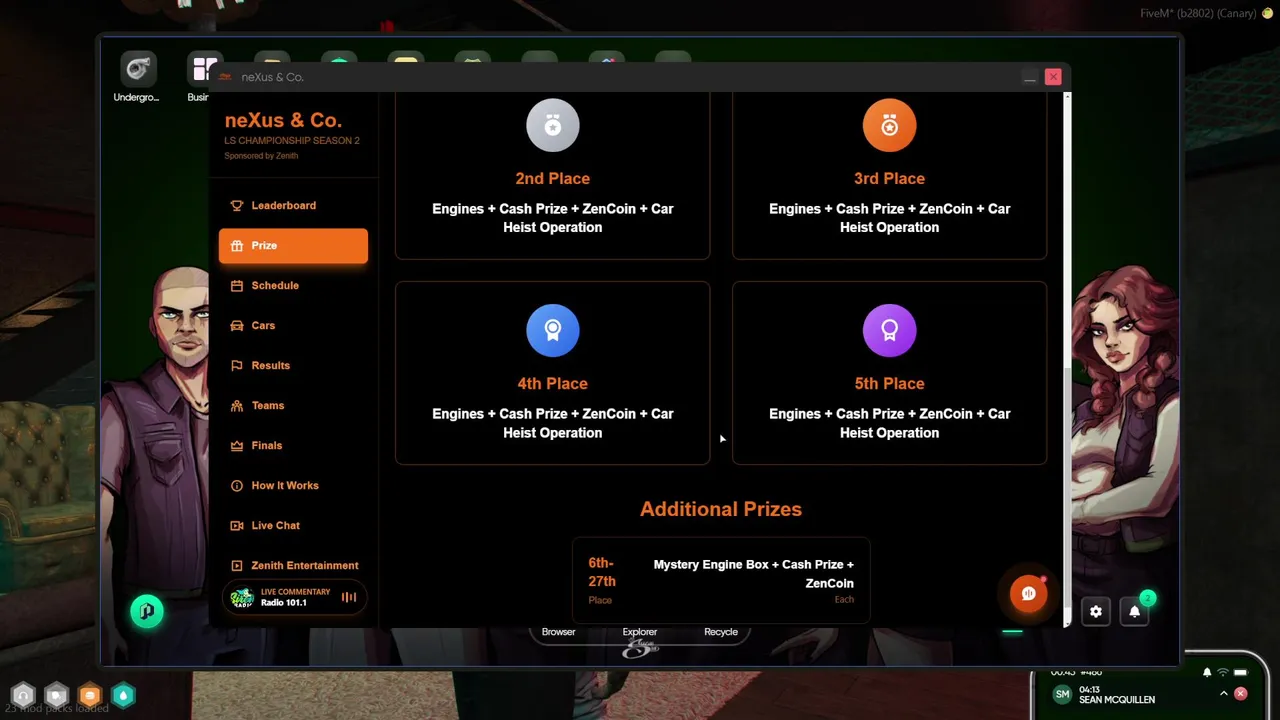The image size is (1280, 720).
Task: Click the orange 3rd Place medal icon
Action: pyautogui.click(x=889, y=125)
